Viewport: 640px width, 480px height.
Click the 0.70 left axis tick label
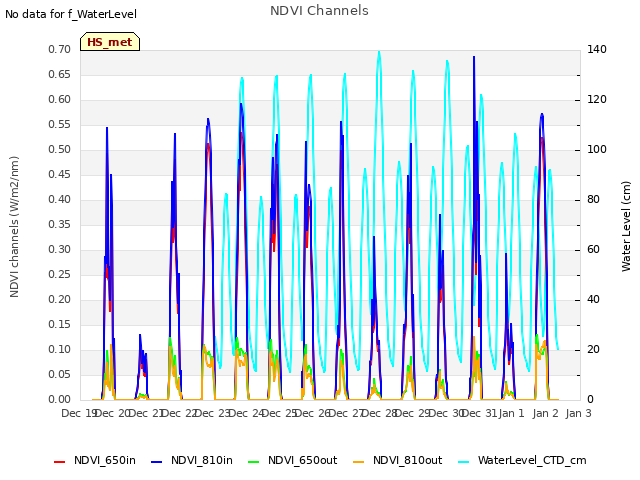59,49
